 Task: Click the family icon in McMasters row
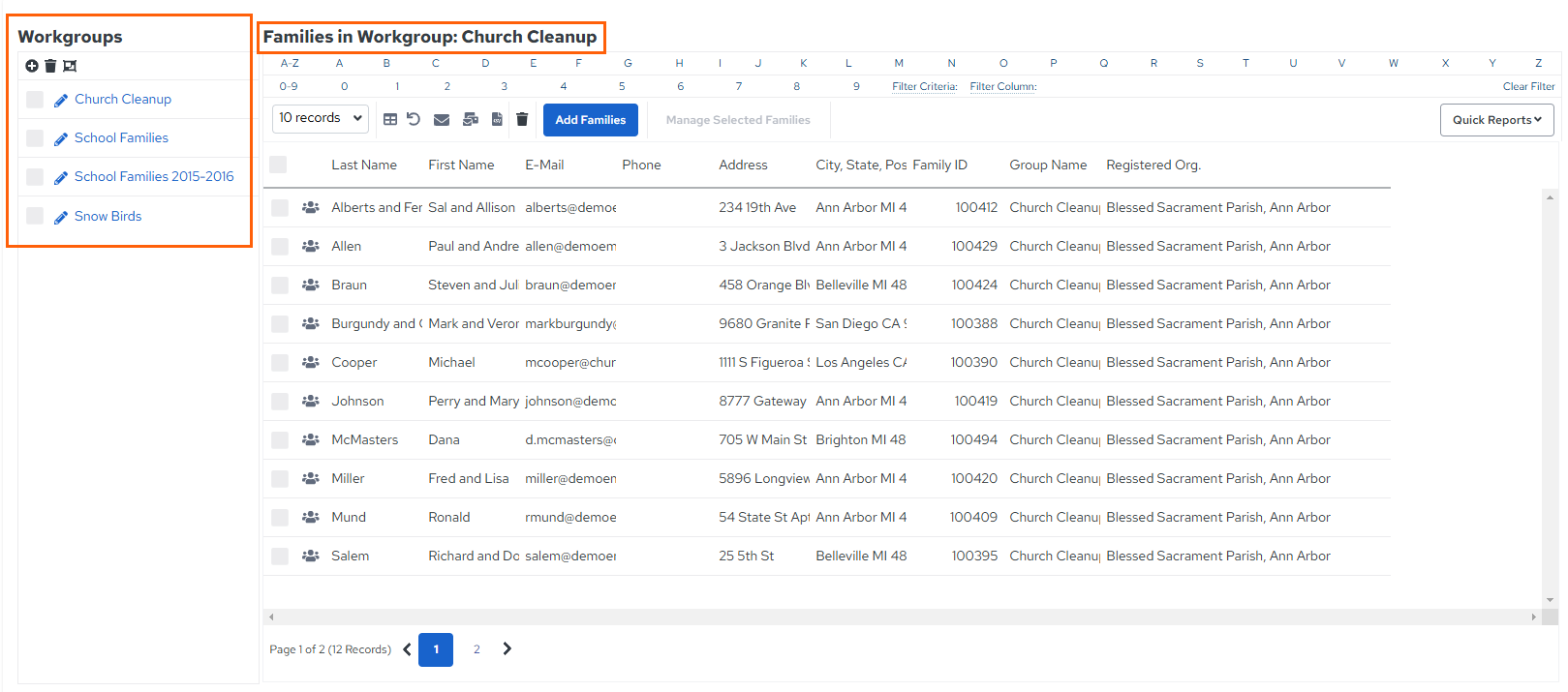[311, 439]
